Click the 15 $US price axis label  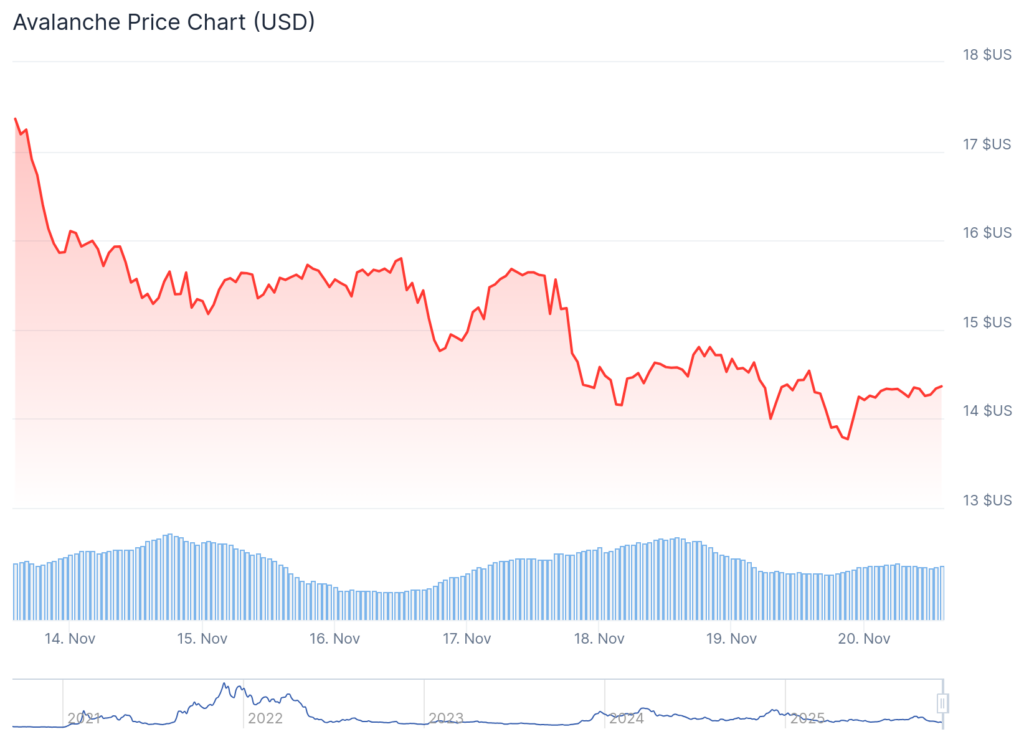click(987, 322)
